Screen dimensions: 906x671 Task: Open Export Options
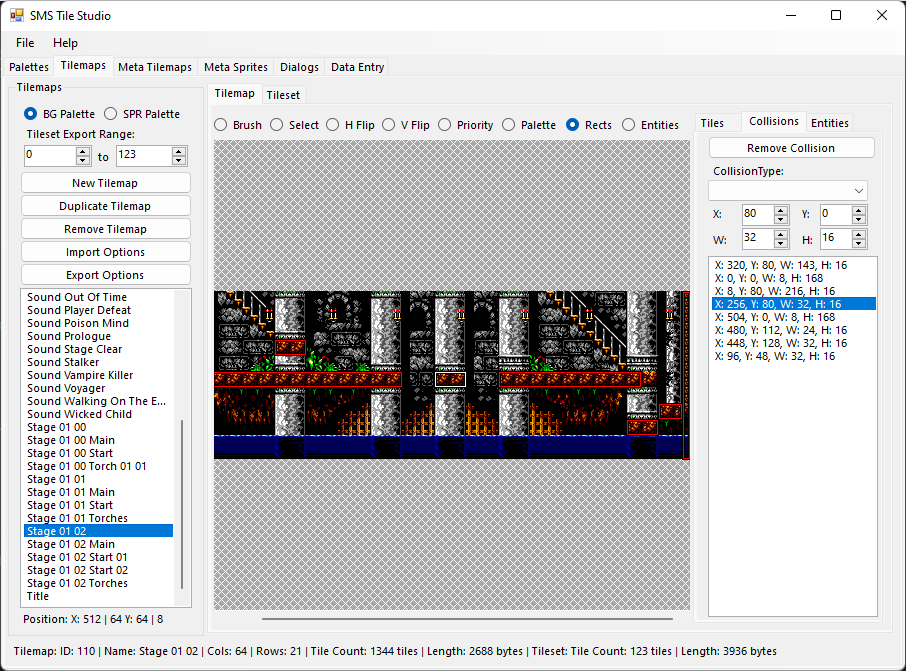106,275
